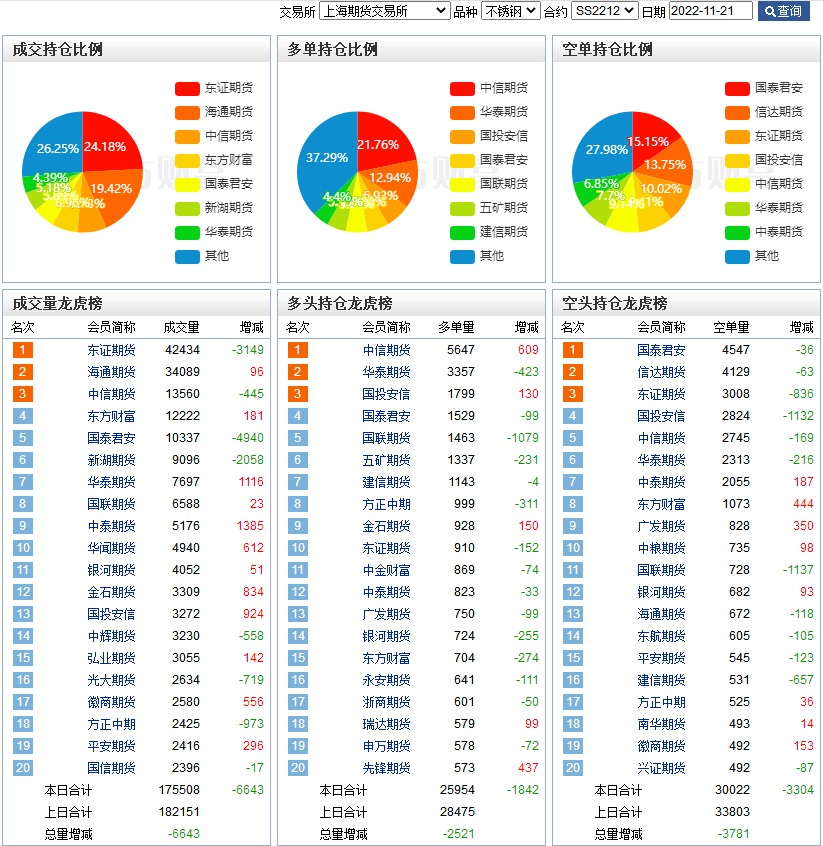This screenshot has height=846, width=823.
Task: Open 东方财富 link in 成交量龙虎榜 row 4
Action: coord(111,417)
